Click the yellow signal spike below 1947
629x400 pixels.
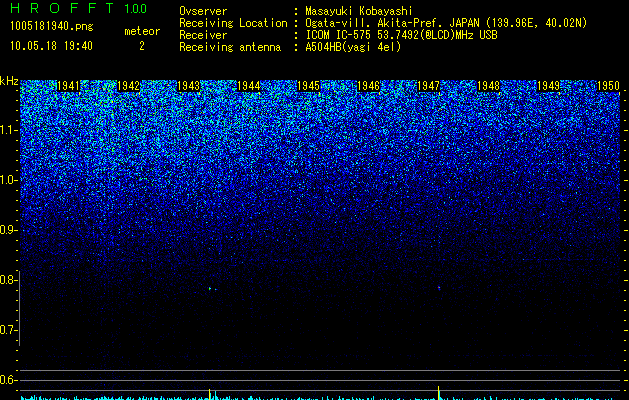(438, 392)
